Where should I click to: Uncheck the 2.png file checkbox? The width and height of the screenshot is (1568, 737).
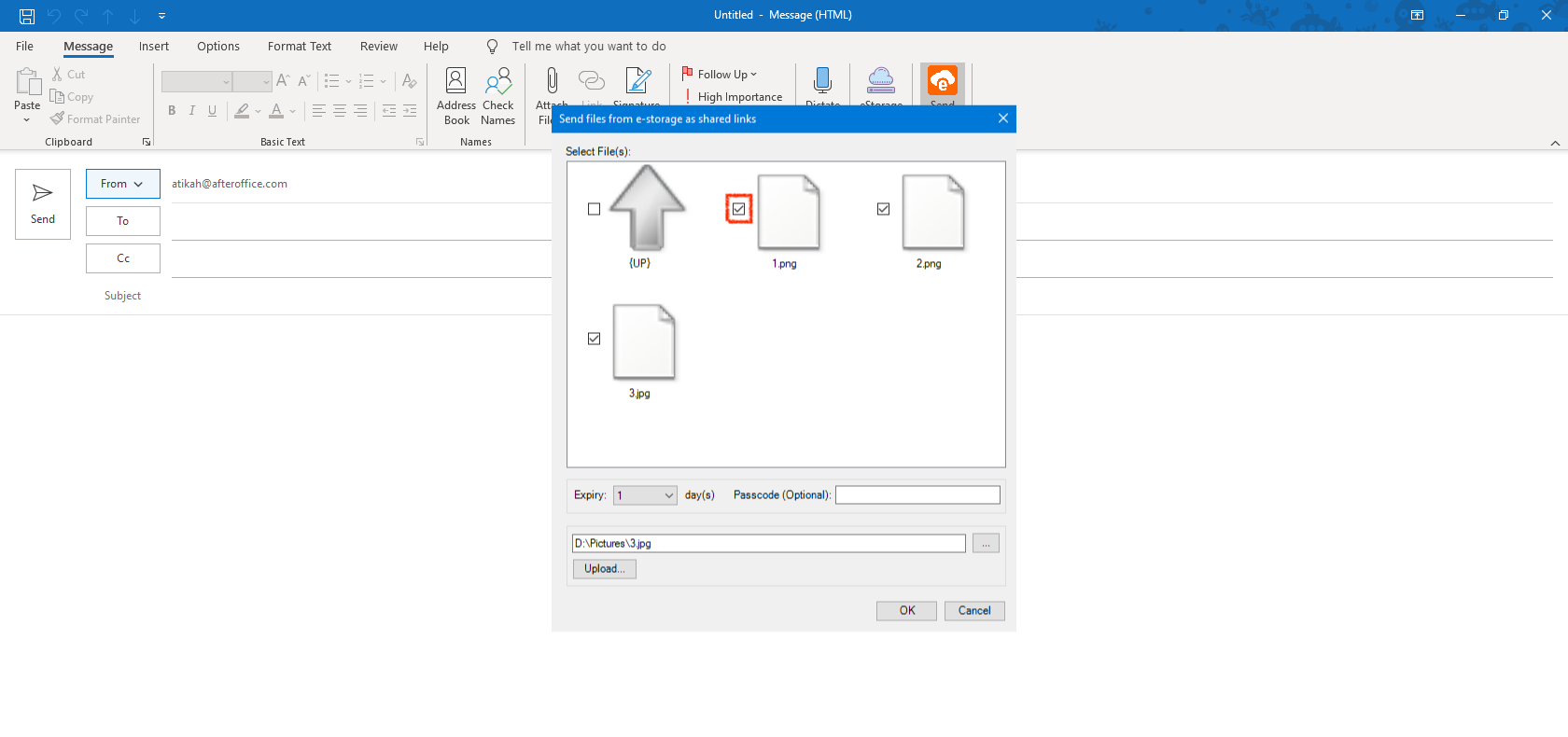883,209
